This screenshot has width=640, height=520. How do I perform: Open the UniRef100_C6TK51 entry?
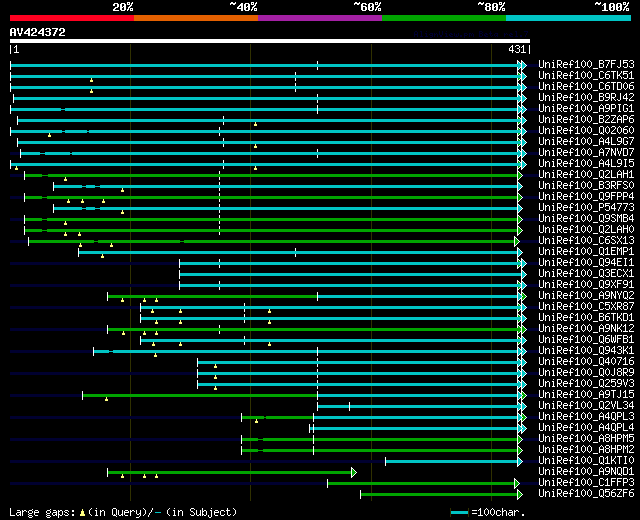586,76
